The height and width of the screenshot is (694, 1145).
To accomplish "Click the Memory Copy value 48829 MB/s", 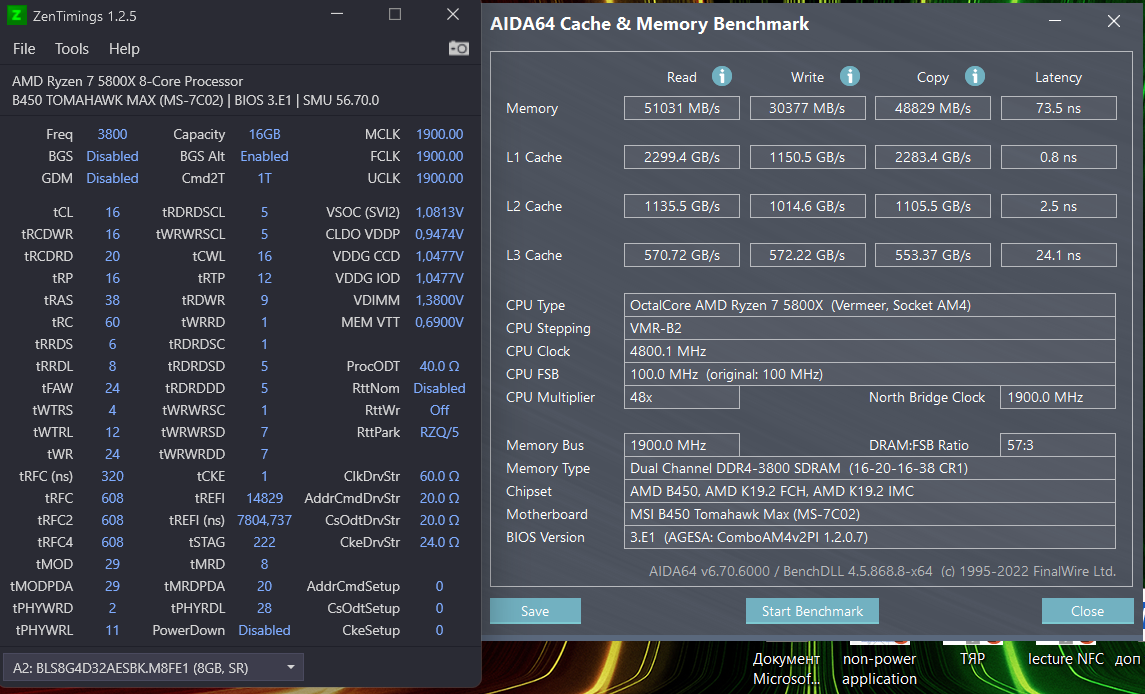I will pos(933,108).
